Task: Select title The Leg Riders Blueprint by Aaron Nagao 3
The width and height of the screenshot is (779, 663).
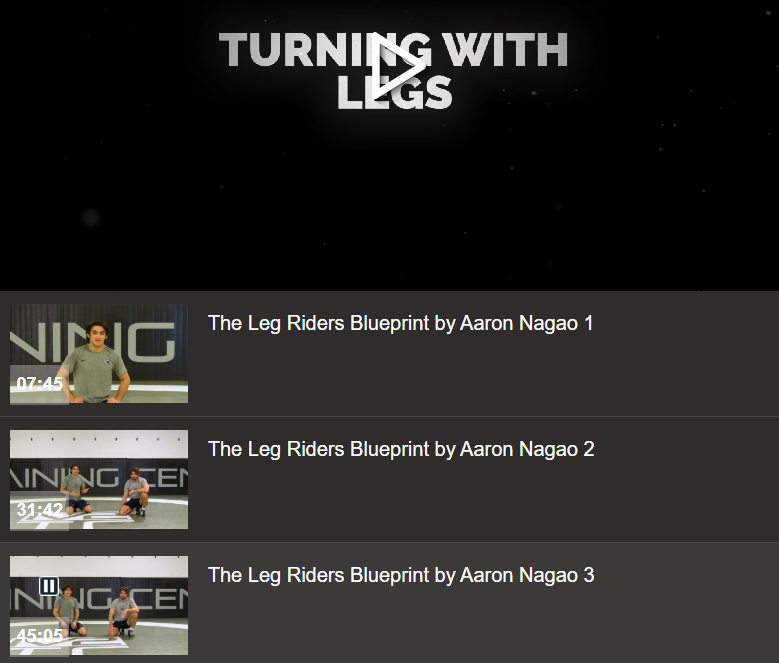Action: 401,576
